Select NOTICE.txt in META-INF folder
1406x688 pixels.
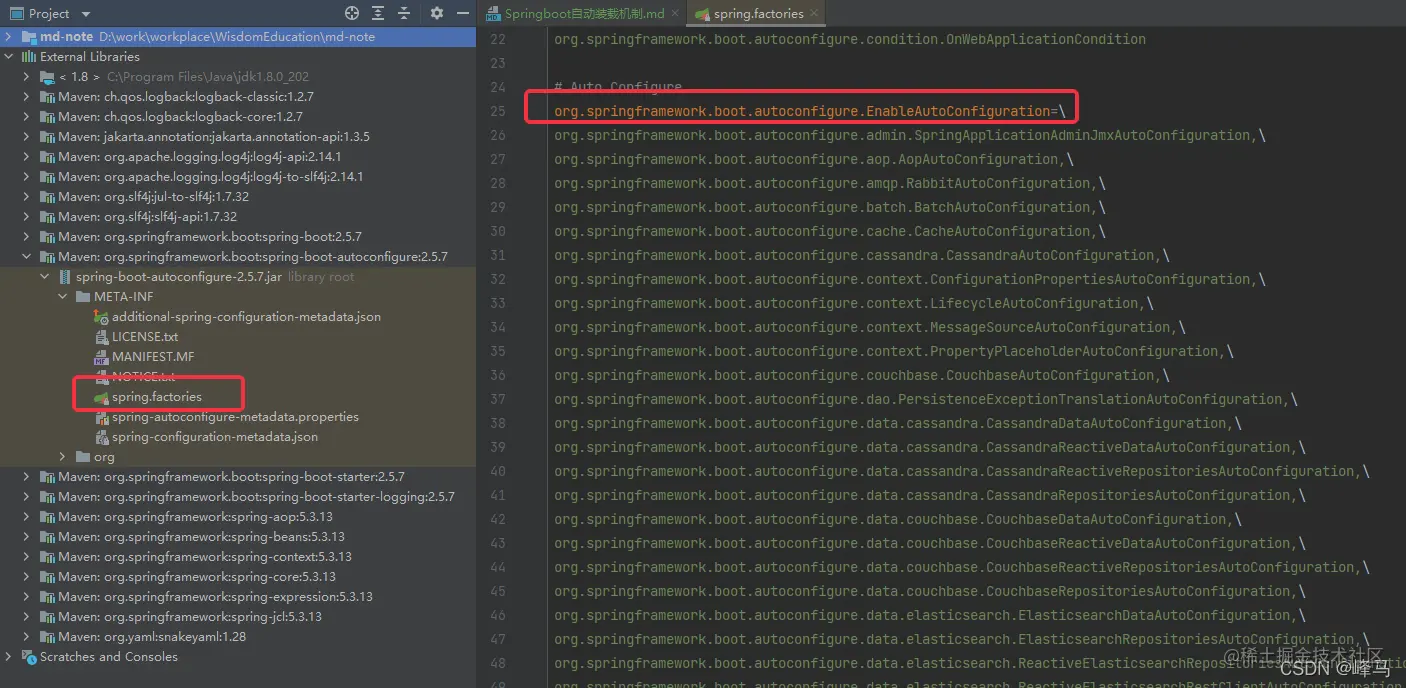click(144, 377)
